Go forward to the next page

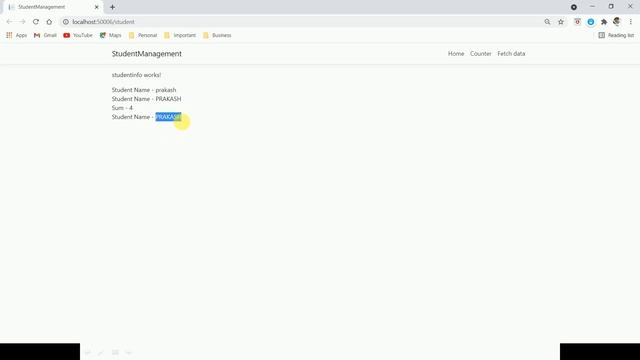tap(22, 22)
